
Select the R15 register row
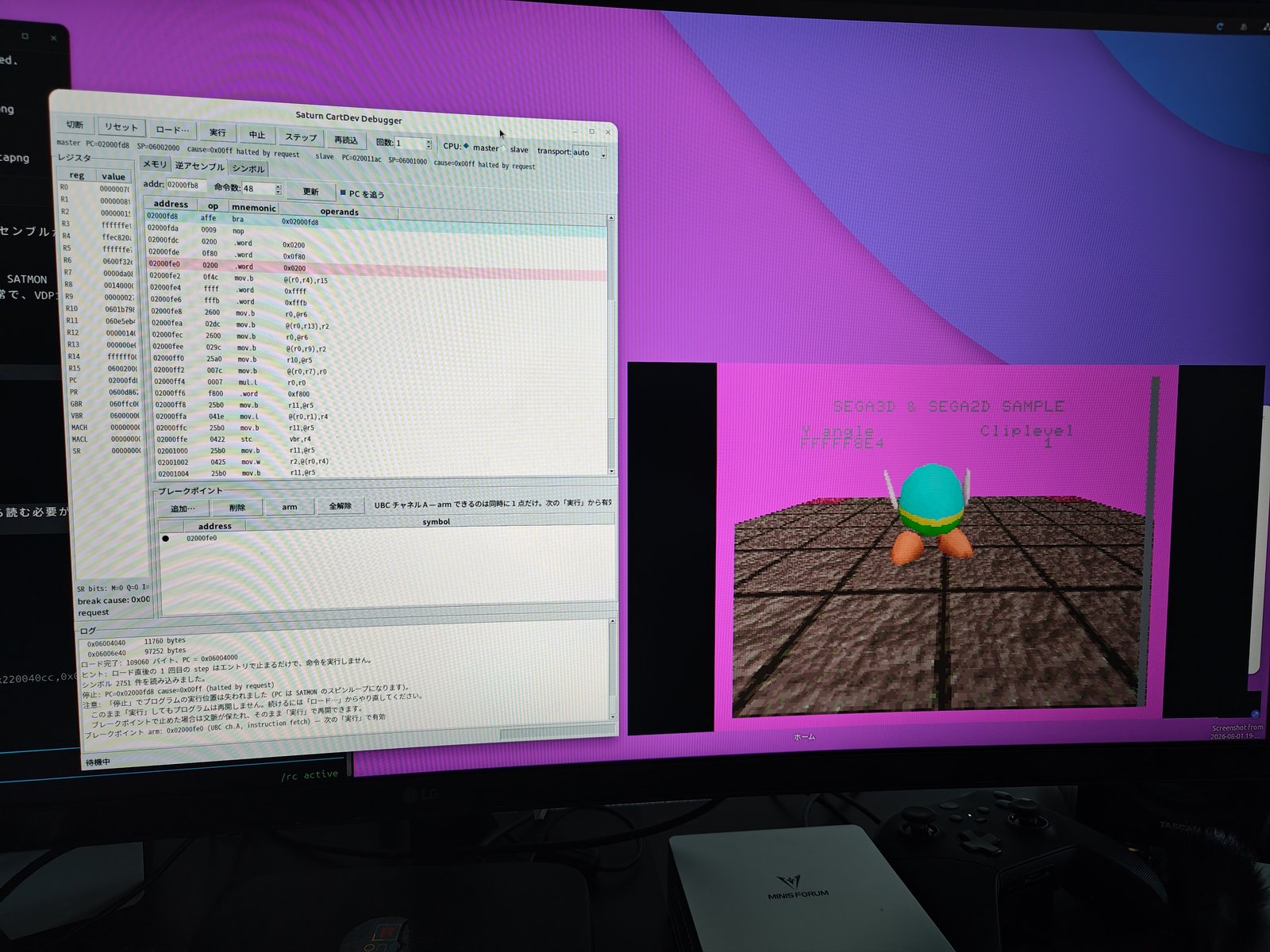tap(104, 369)
